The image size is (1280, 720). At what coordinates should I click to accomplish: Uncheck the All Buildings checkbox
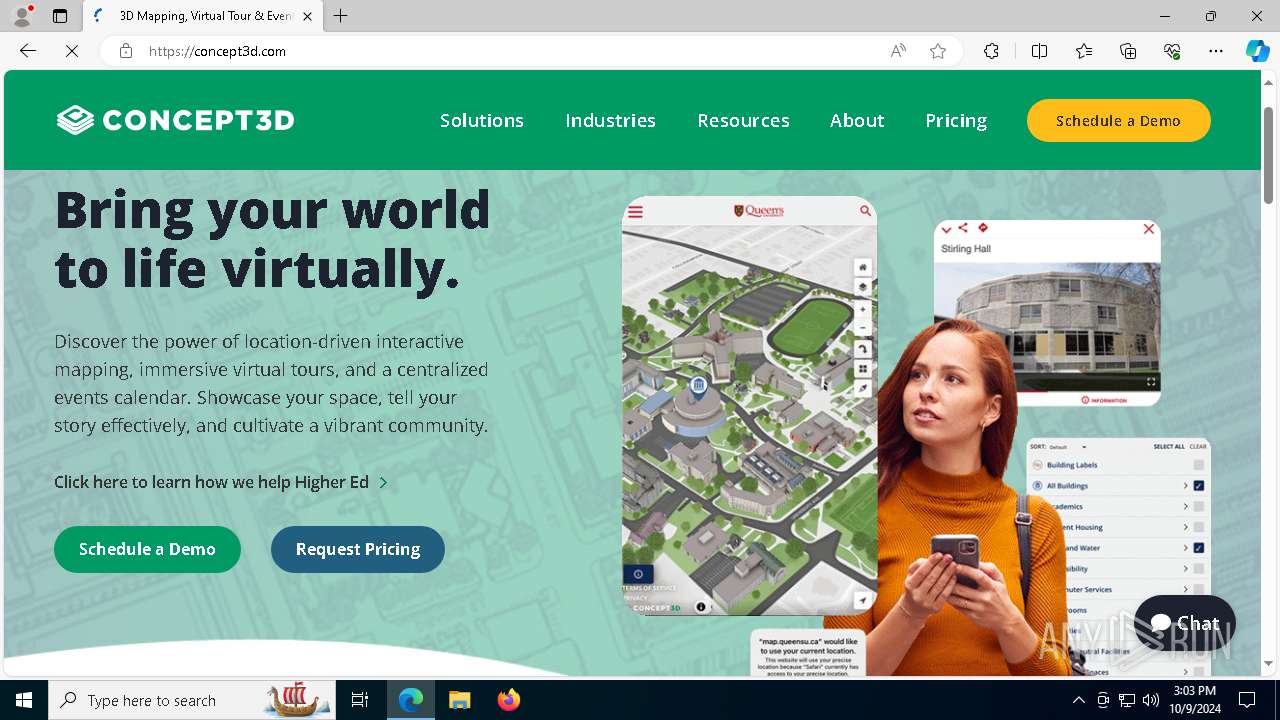(1198, 486)
